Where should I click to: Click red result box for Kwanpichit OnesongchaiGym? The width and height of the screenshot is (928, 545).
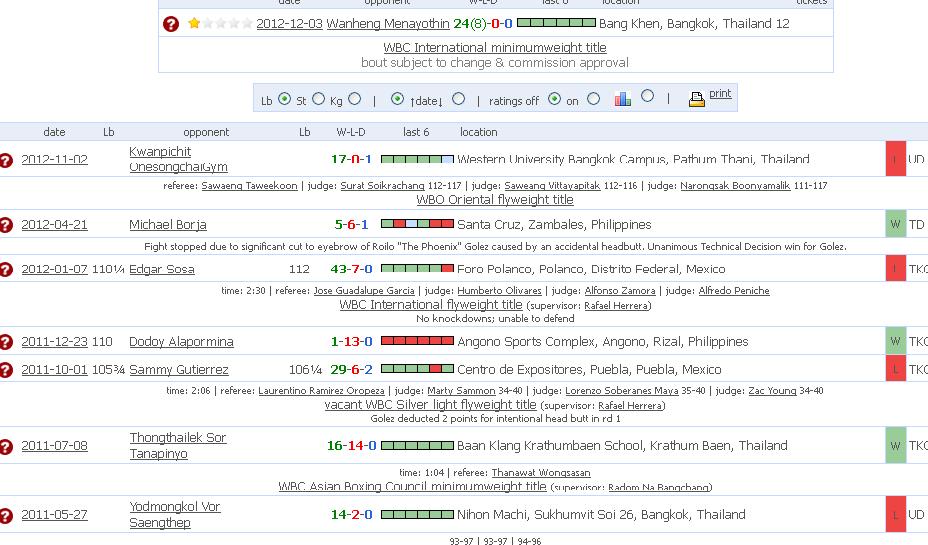[x=895, y=159]
